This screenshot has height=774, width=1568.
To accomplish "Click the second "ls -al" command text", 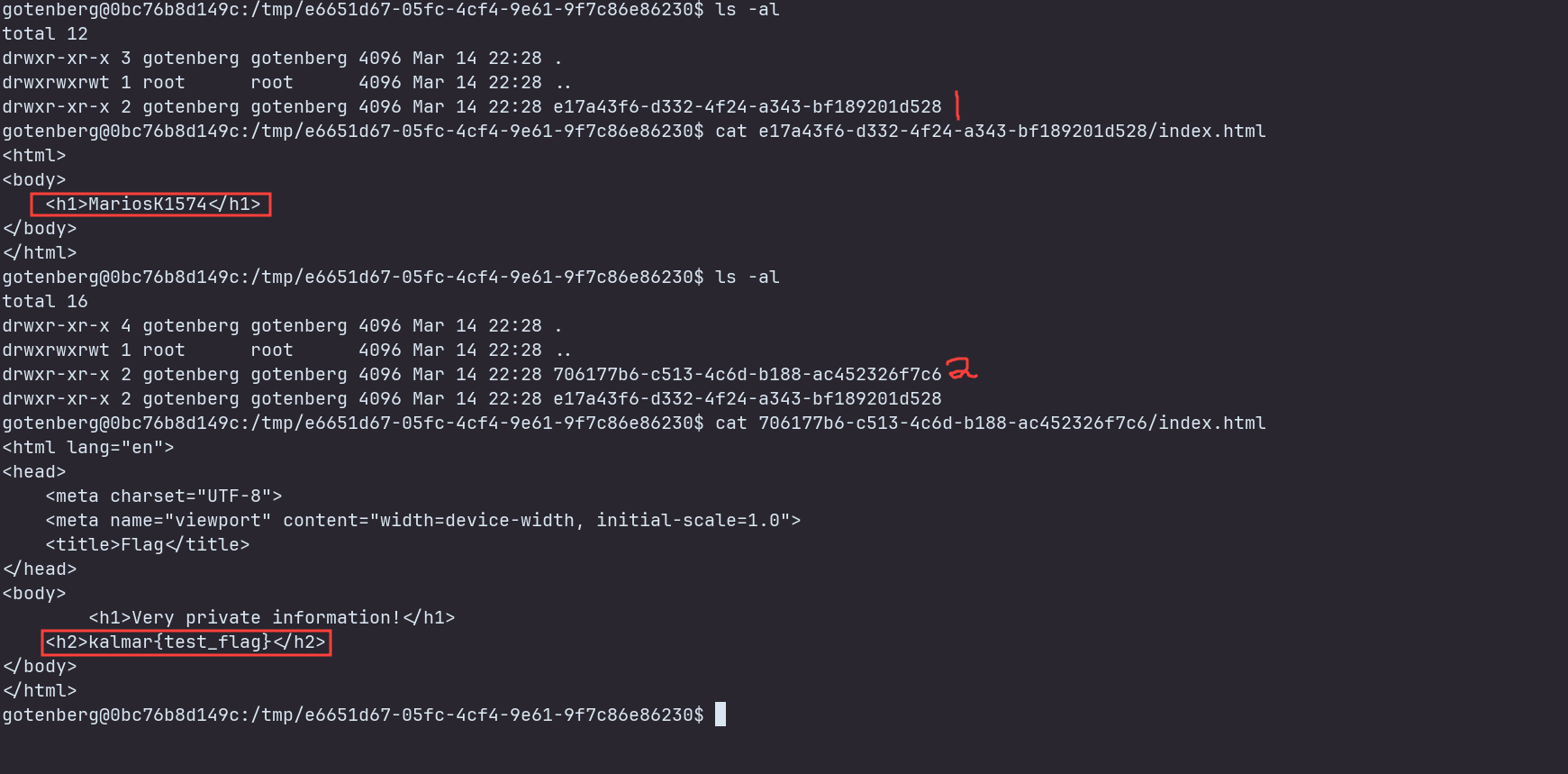I will pyautogui.click(x=747, y=278).
